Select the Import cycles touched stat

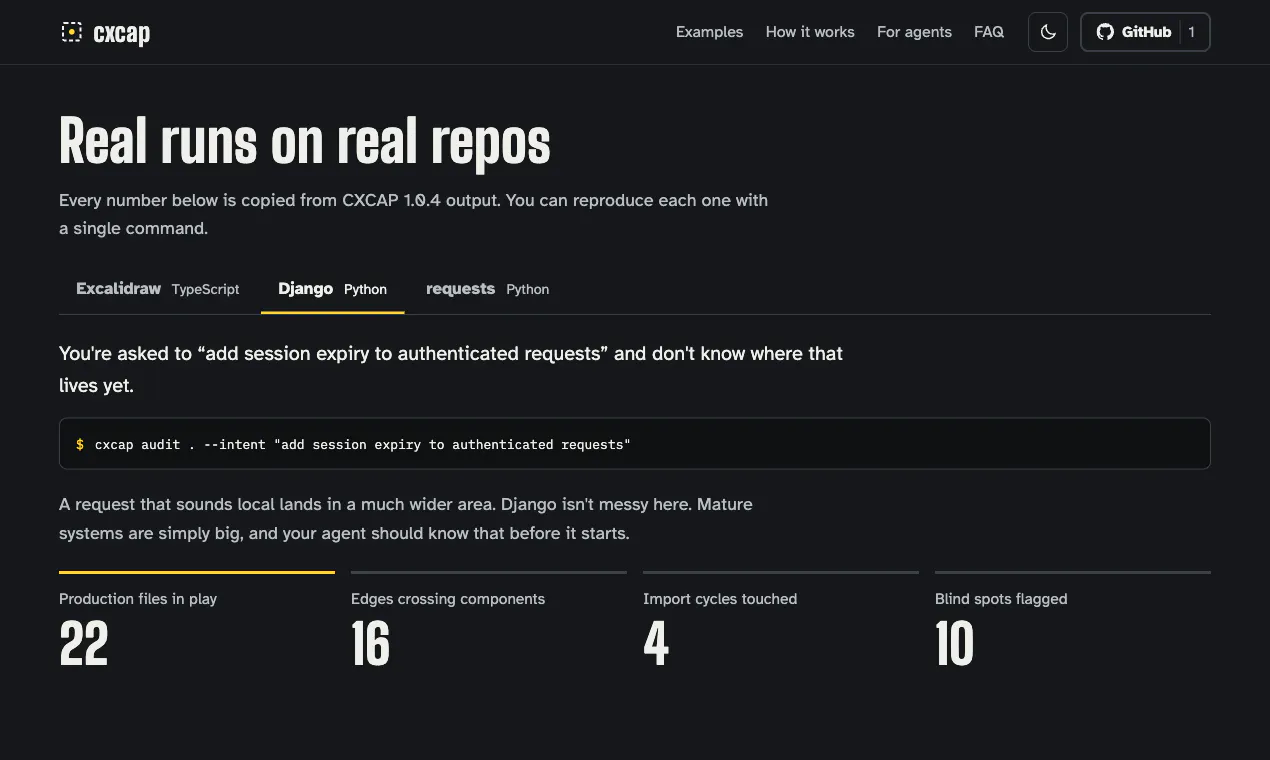click(781, 620)
